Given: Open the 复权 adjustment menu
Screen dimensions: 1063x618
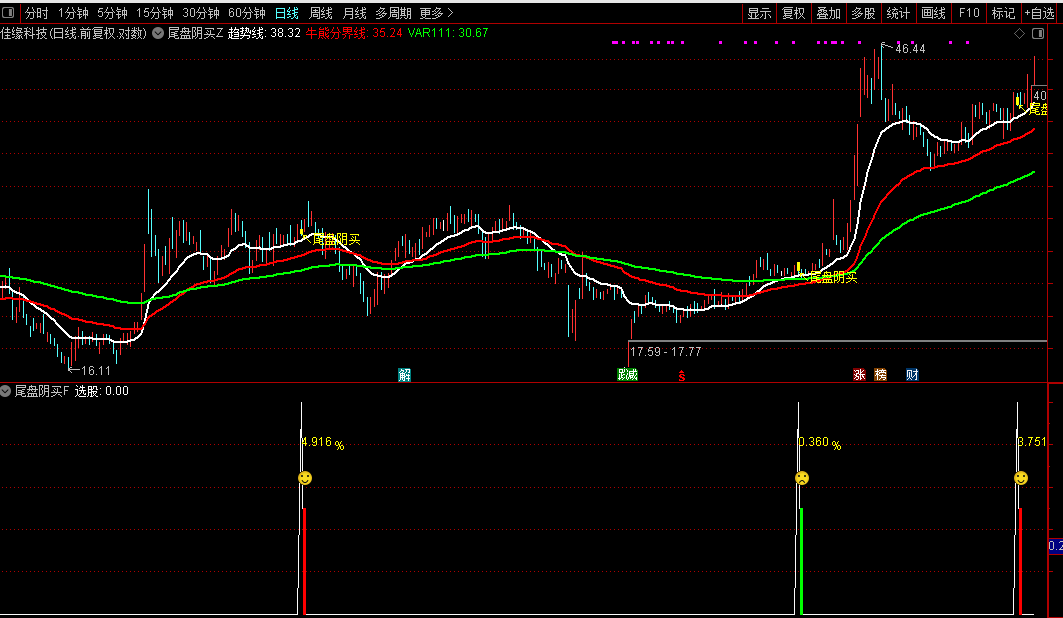Looking at the screenshot, I should click(x=793, y=13).
